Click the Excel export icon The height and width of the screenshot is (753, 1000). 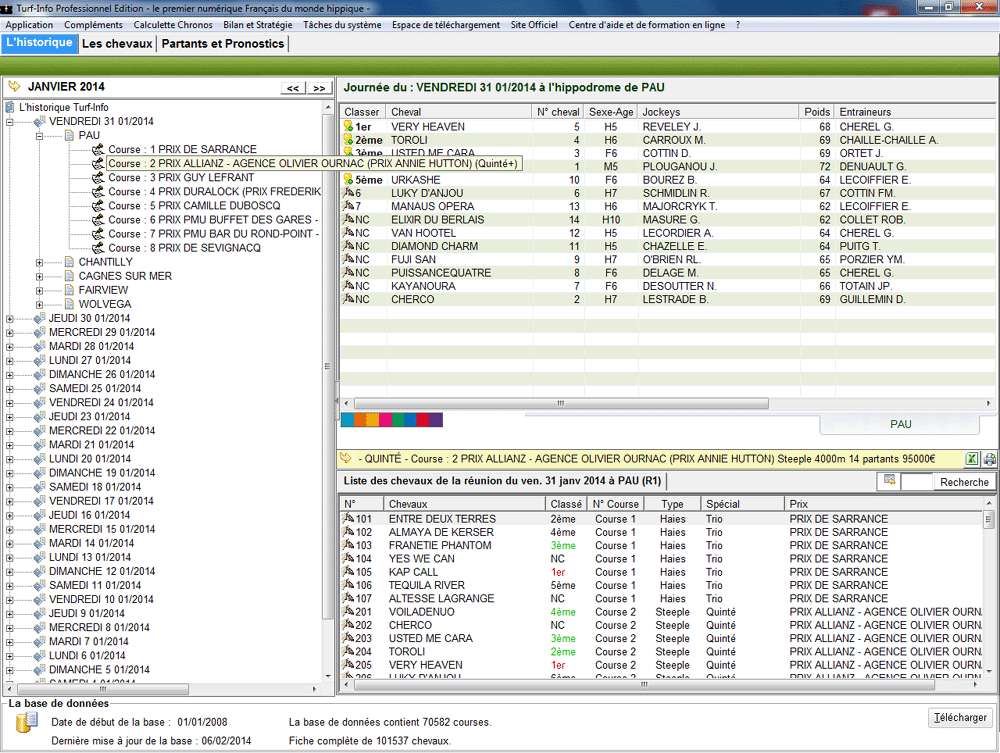[971, 459]
